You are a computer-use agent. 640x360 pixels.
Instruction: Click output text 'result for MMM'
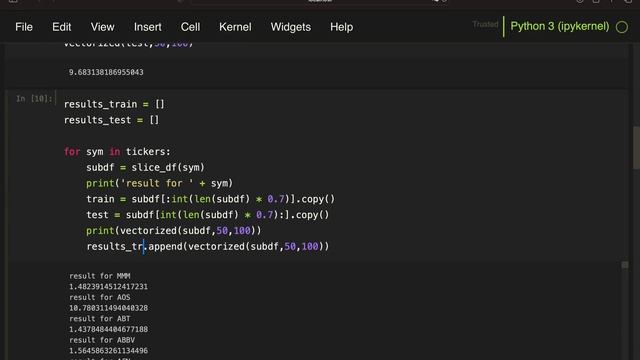(100, 276)
